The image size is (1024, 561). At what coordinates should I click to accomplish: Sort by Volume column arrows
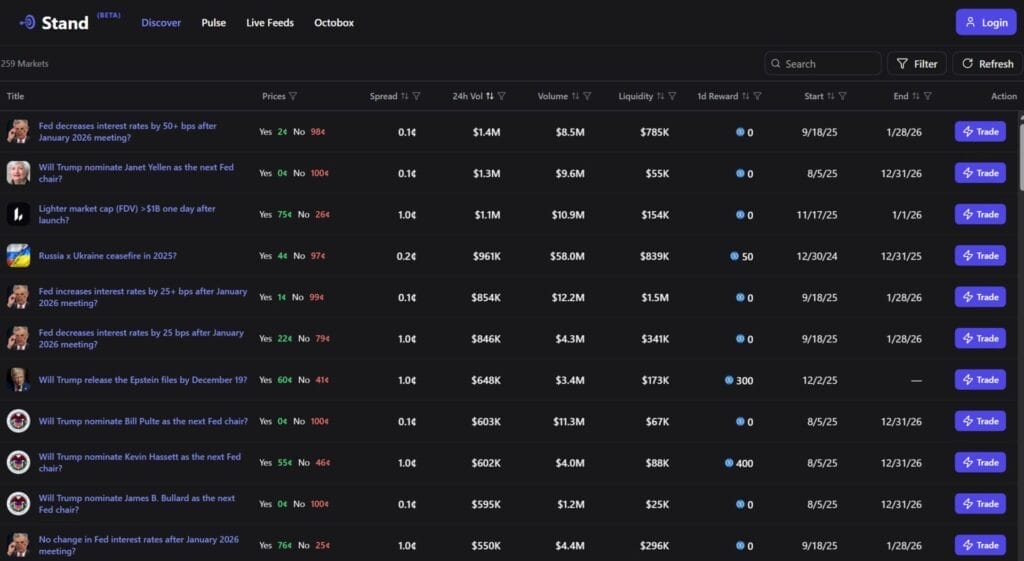tap(575, 96)
